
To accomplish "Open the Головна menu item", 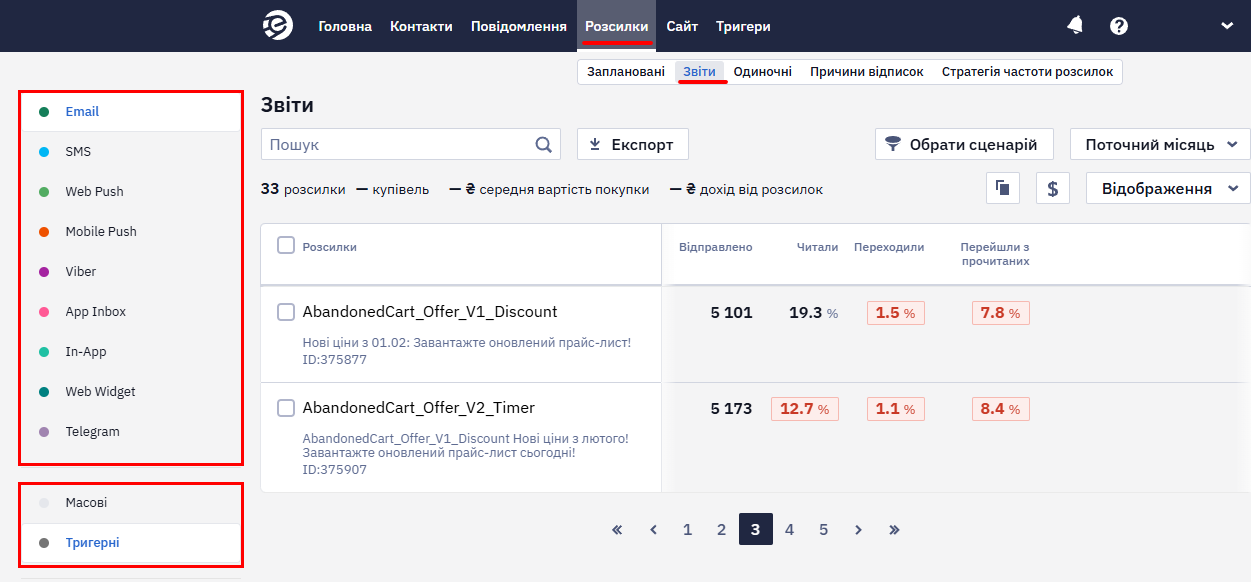I will pyautogui.click(x=345, y=26).
